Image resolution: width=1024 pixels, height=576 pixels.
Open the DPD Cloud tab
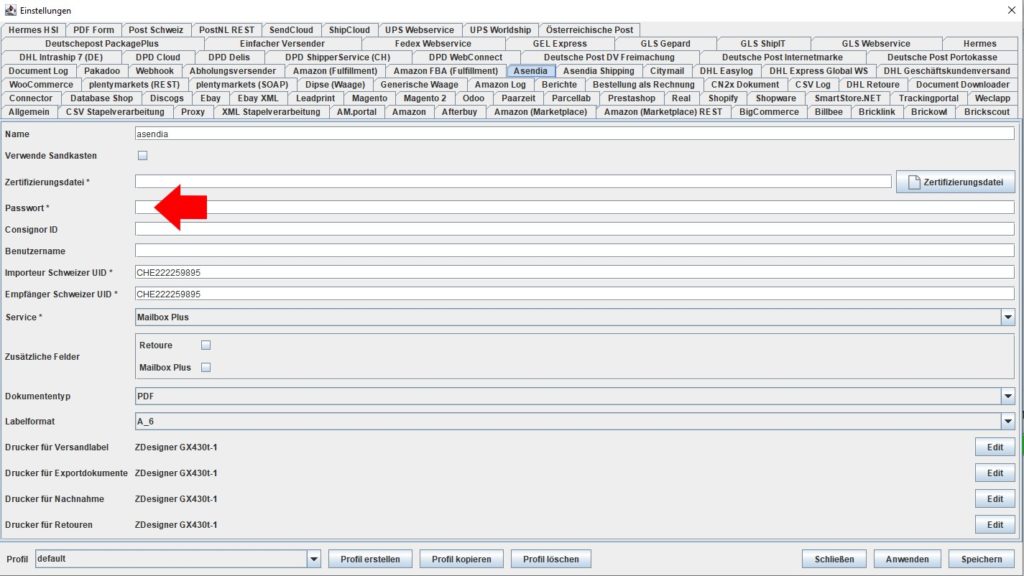point(158,57)
